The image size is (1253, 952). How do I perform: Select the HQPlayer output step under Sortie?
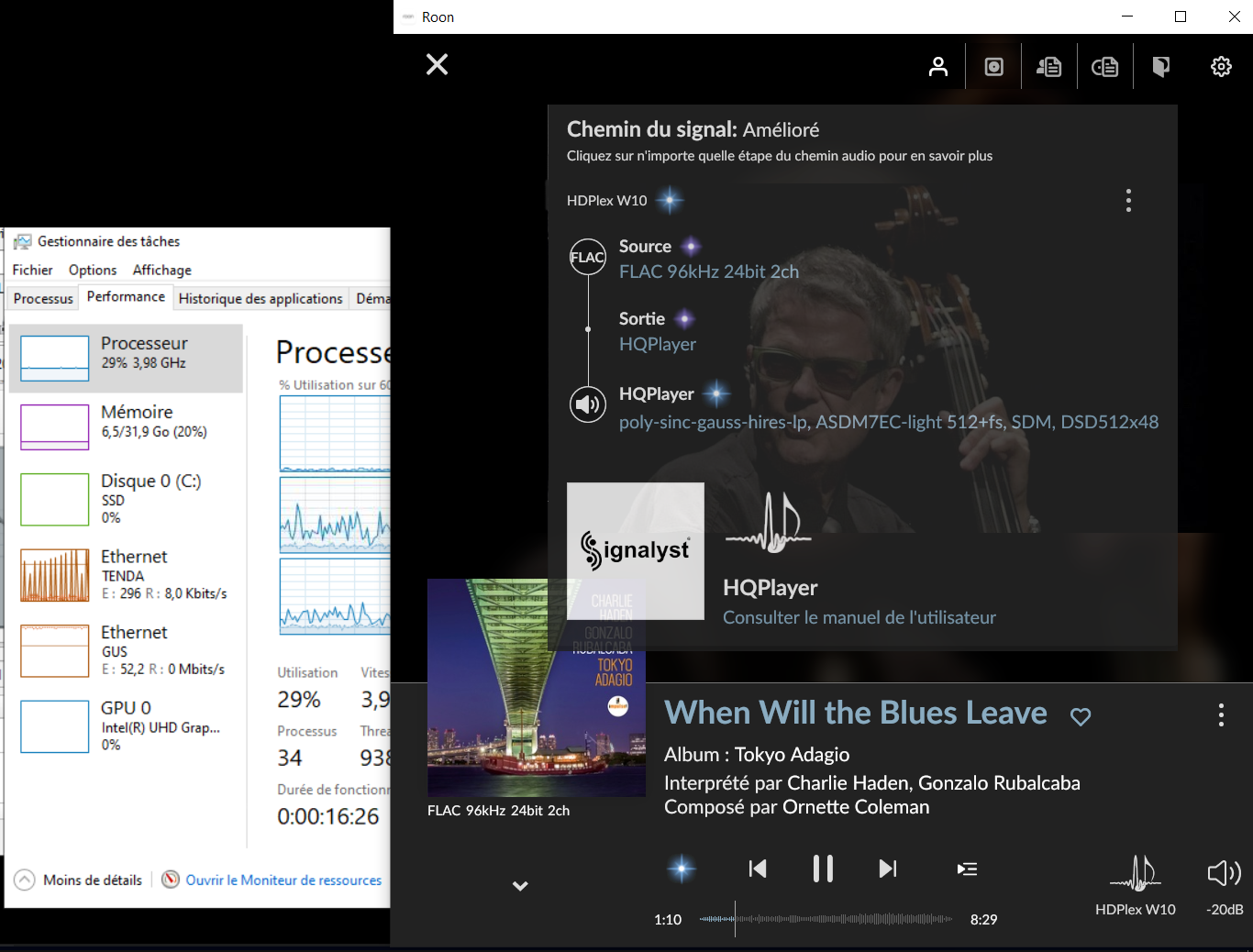tap(658, 344)
